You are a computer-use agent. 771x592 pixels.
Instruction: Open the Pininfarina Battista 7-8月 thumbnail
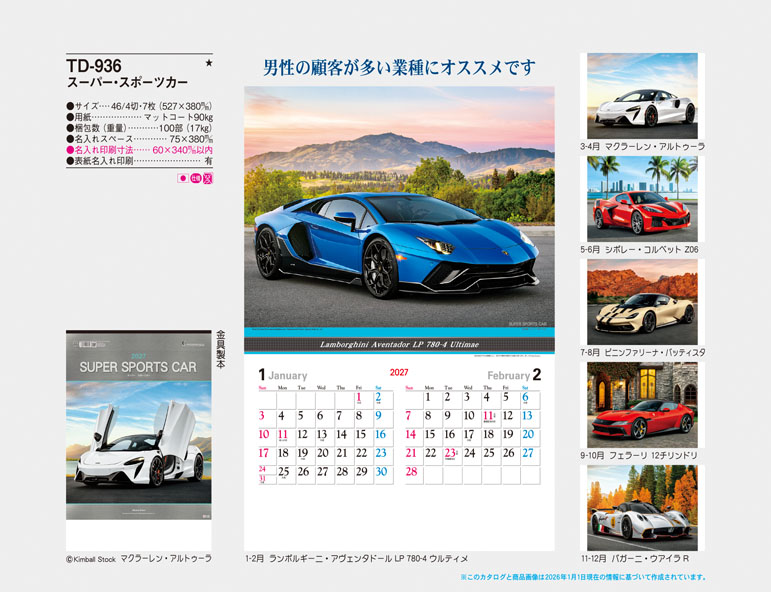(642, 302)
